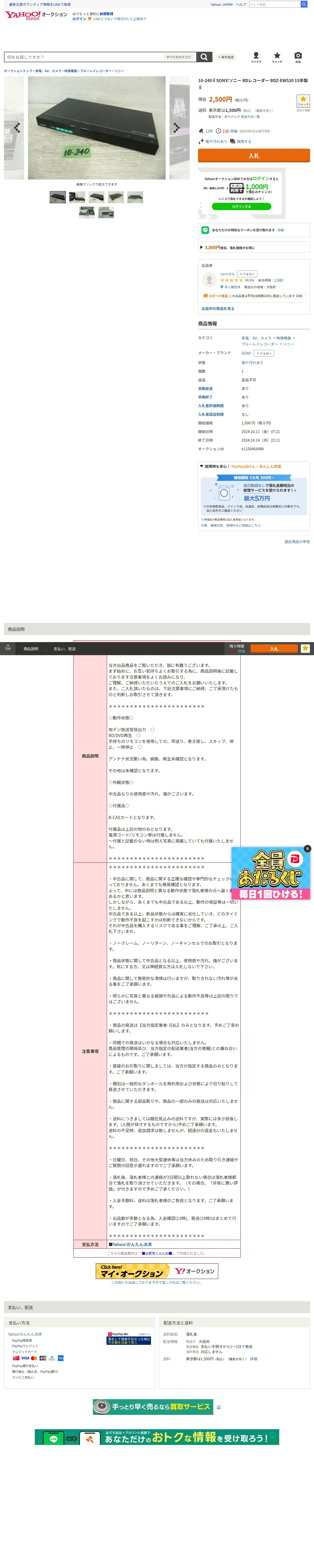Click 買取サービス banner

[153, 1407]
